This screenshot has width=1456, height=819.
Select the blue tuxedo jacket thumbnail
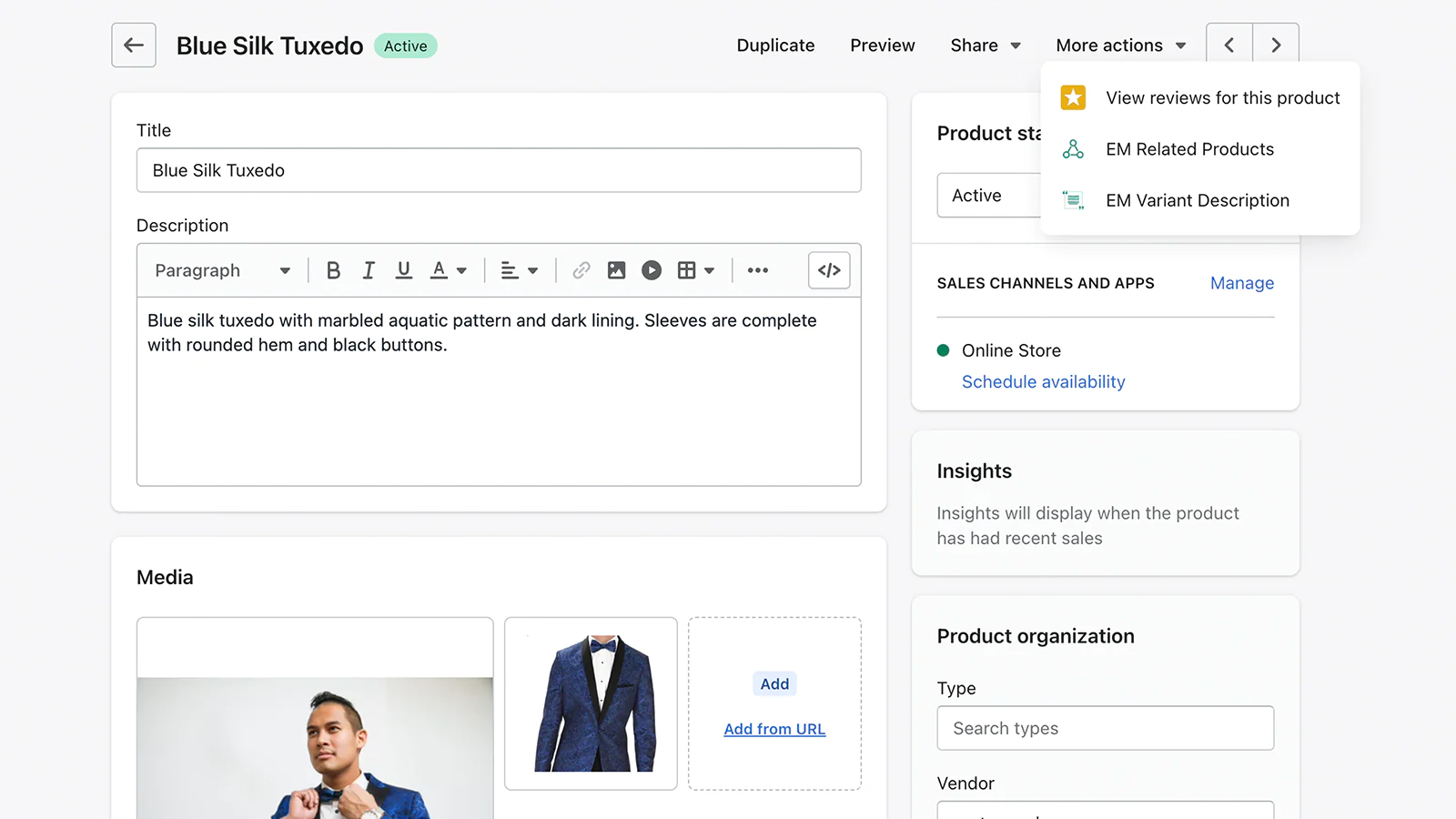point(591,703)
